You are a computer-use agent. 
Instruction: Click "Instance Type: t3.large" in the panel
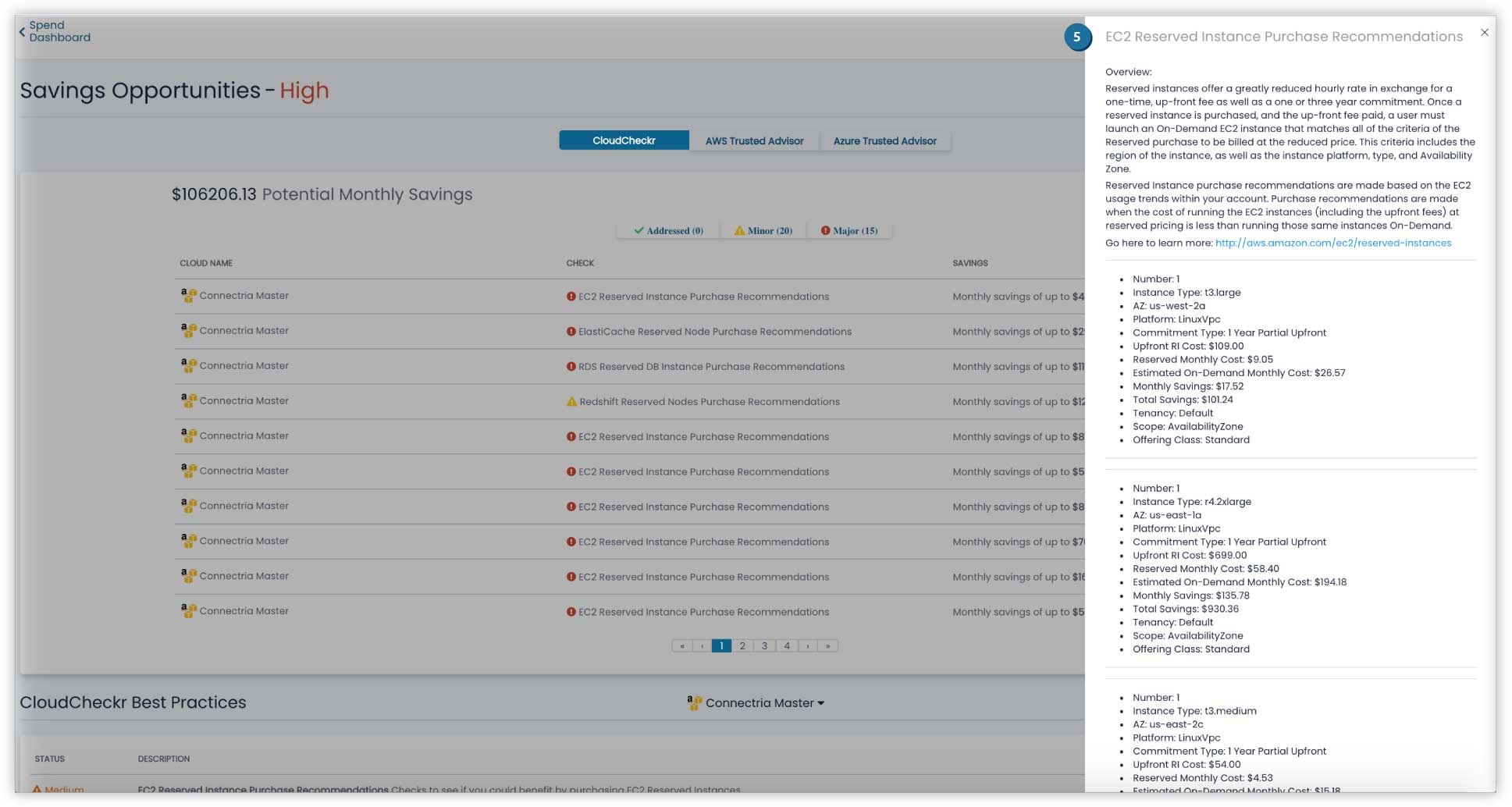(x=1186, y=293)
